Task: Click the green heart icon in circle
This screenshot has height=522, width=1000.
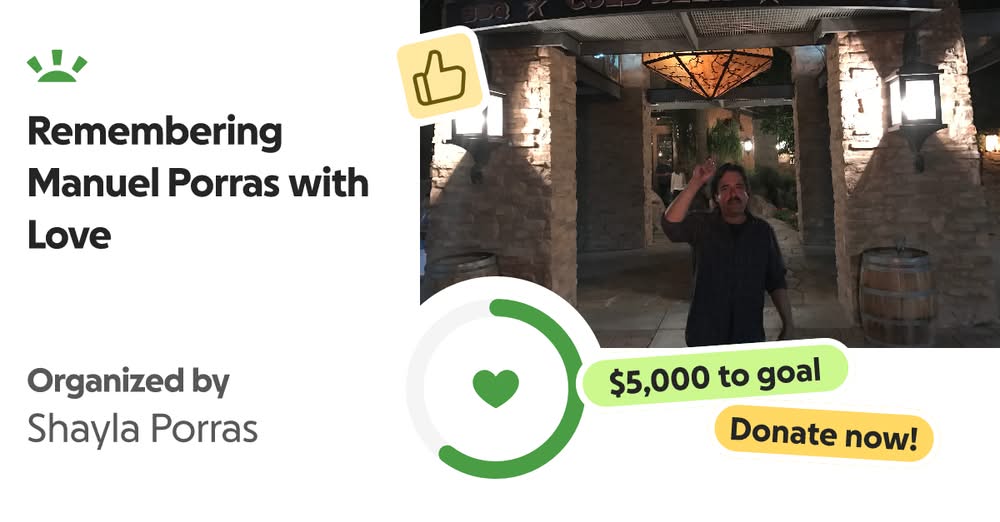Action: pos(496,388)
